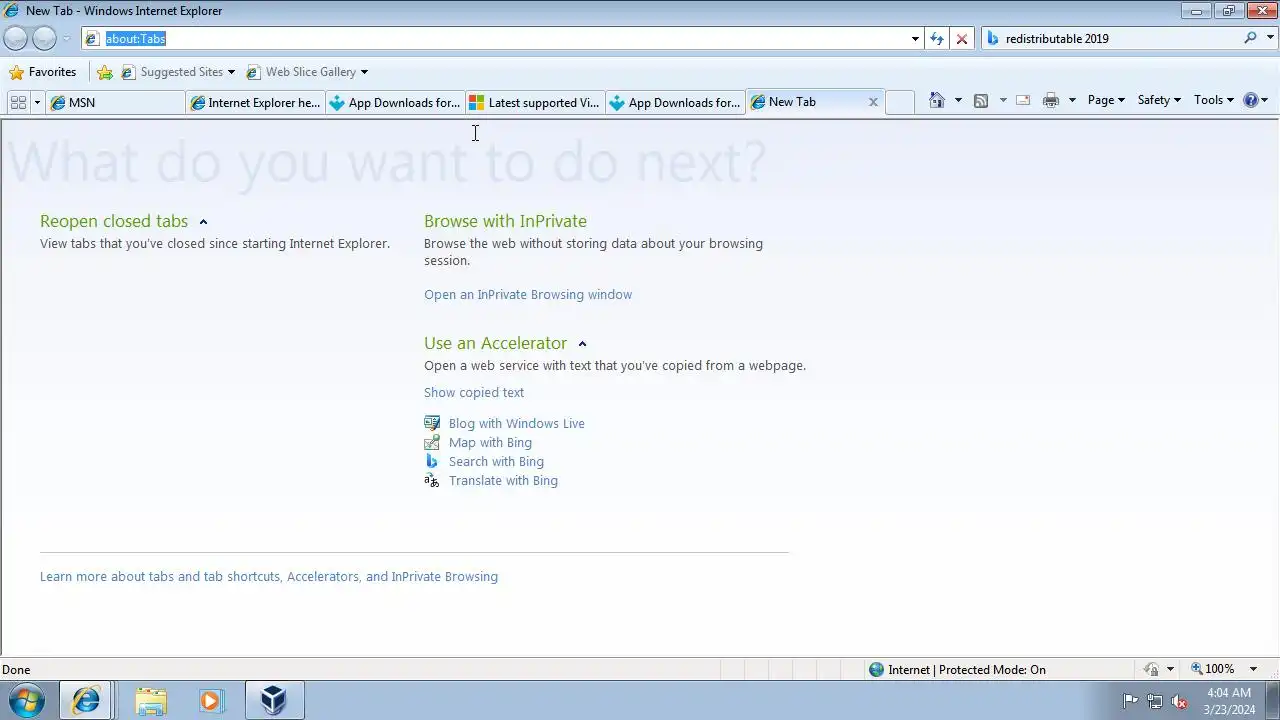
Task: Click the Back navigation button
Action: tap(15, 38)
